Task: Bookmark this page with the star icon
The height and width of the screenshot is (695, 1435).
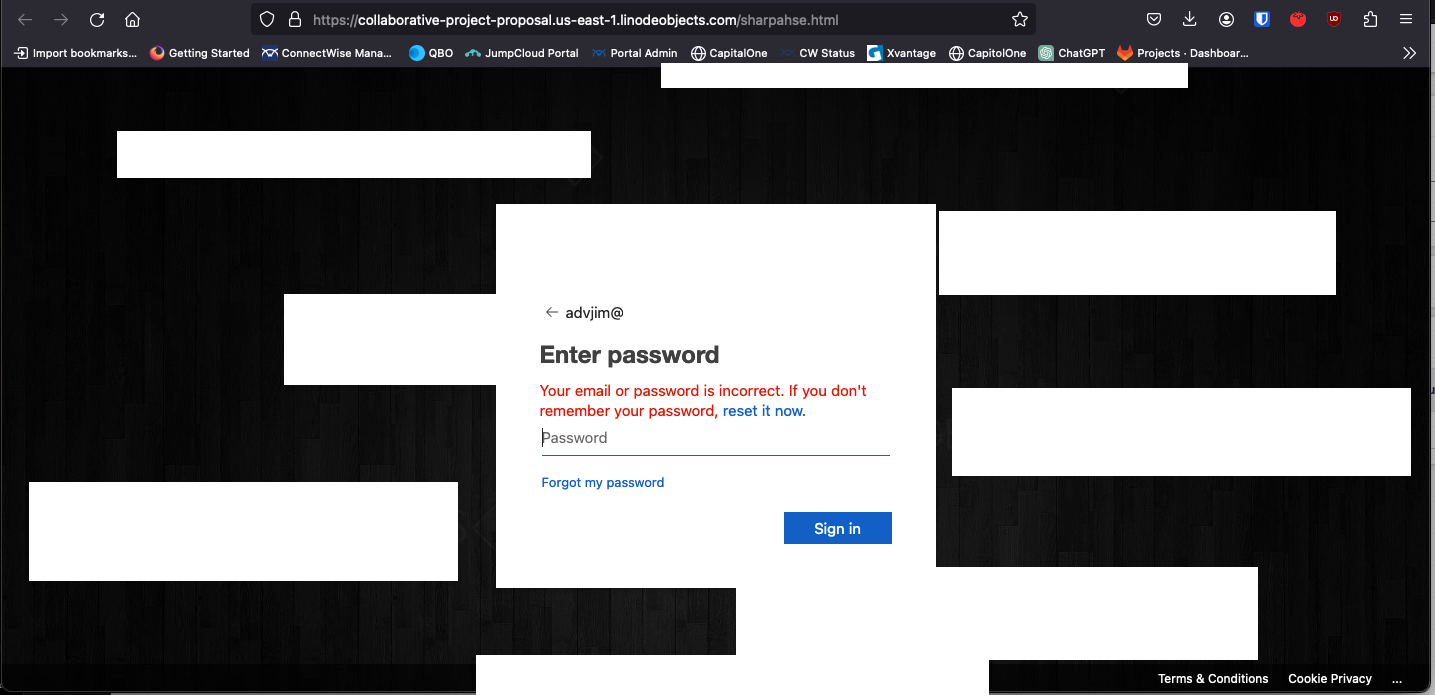Action: 1019,19
